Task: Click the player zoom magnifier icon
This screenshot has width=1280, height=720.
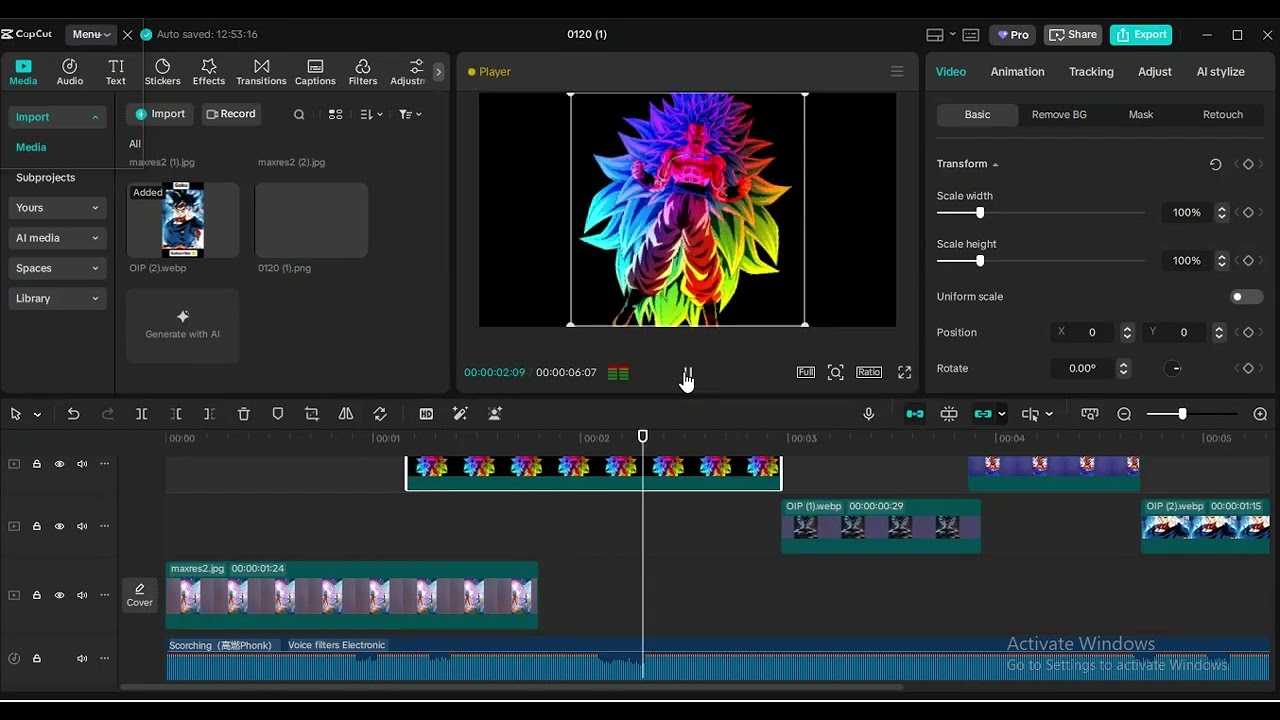Action: [x=835, y=372]
